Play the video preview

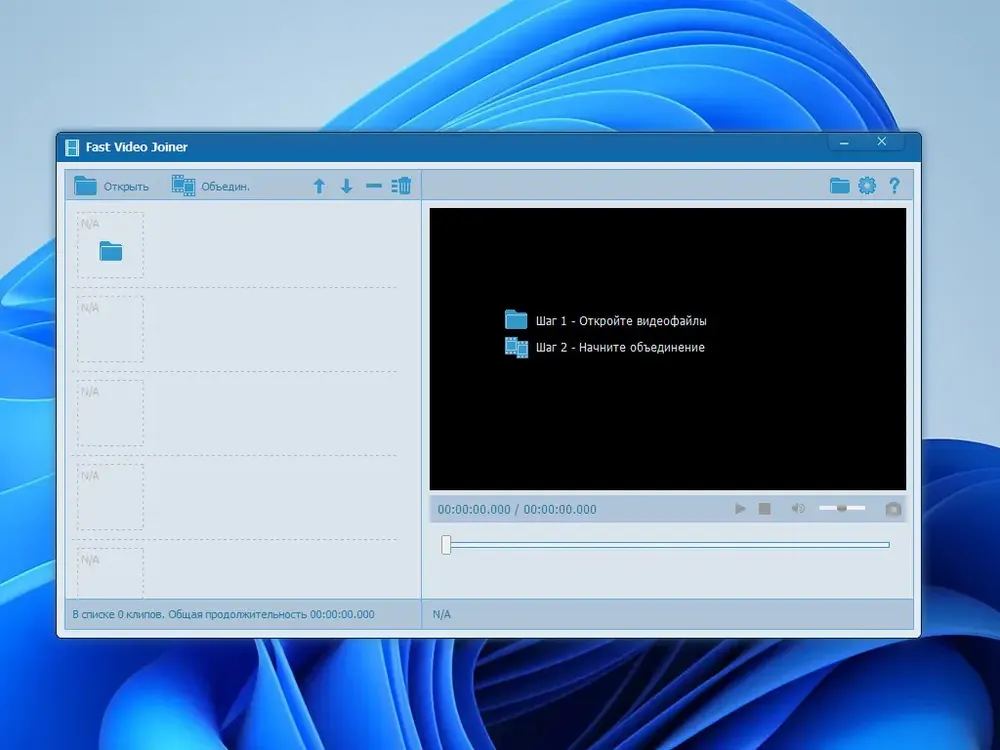[x=740, y=509]
